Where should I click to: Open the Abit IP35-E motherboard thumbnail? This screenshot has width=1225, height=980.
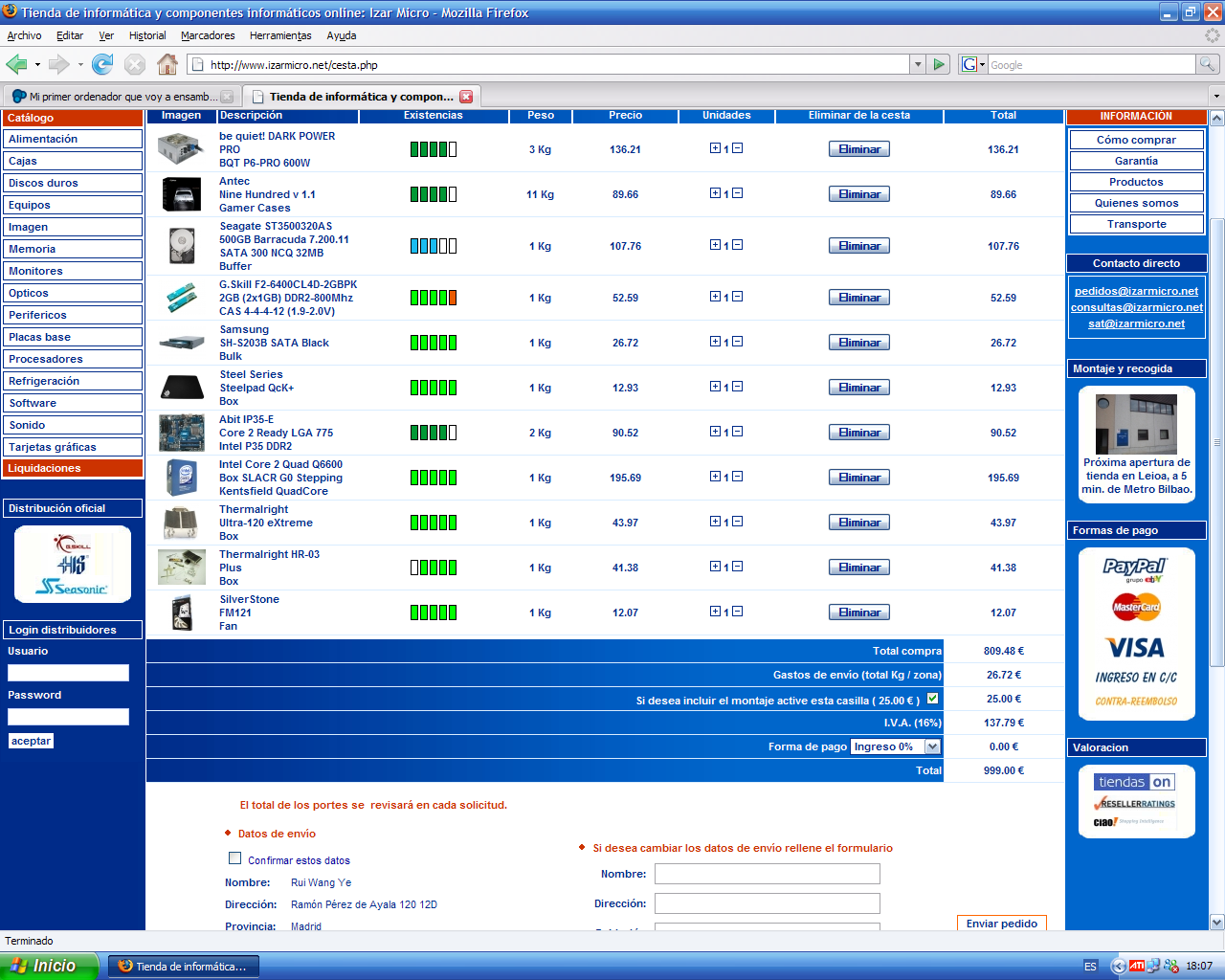pos(182,433)
